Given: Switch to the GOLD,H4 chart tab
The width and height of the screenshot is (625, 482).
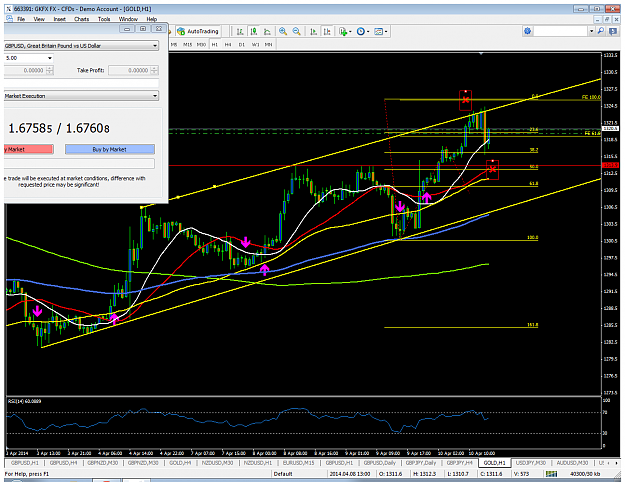Looking at the screenshot, I should (x=180, y=463).
